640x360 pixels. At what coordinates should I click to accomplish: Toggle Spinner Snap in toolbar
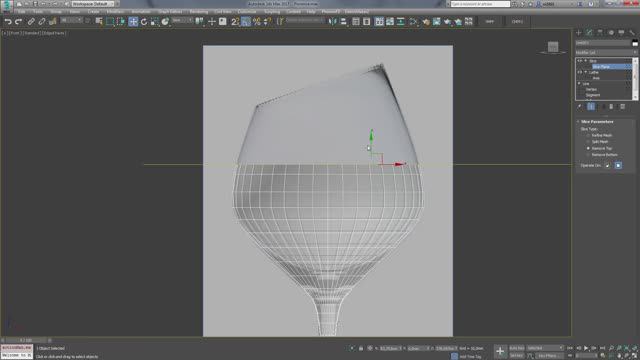[267, 22]
